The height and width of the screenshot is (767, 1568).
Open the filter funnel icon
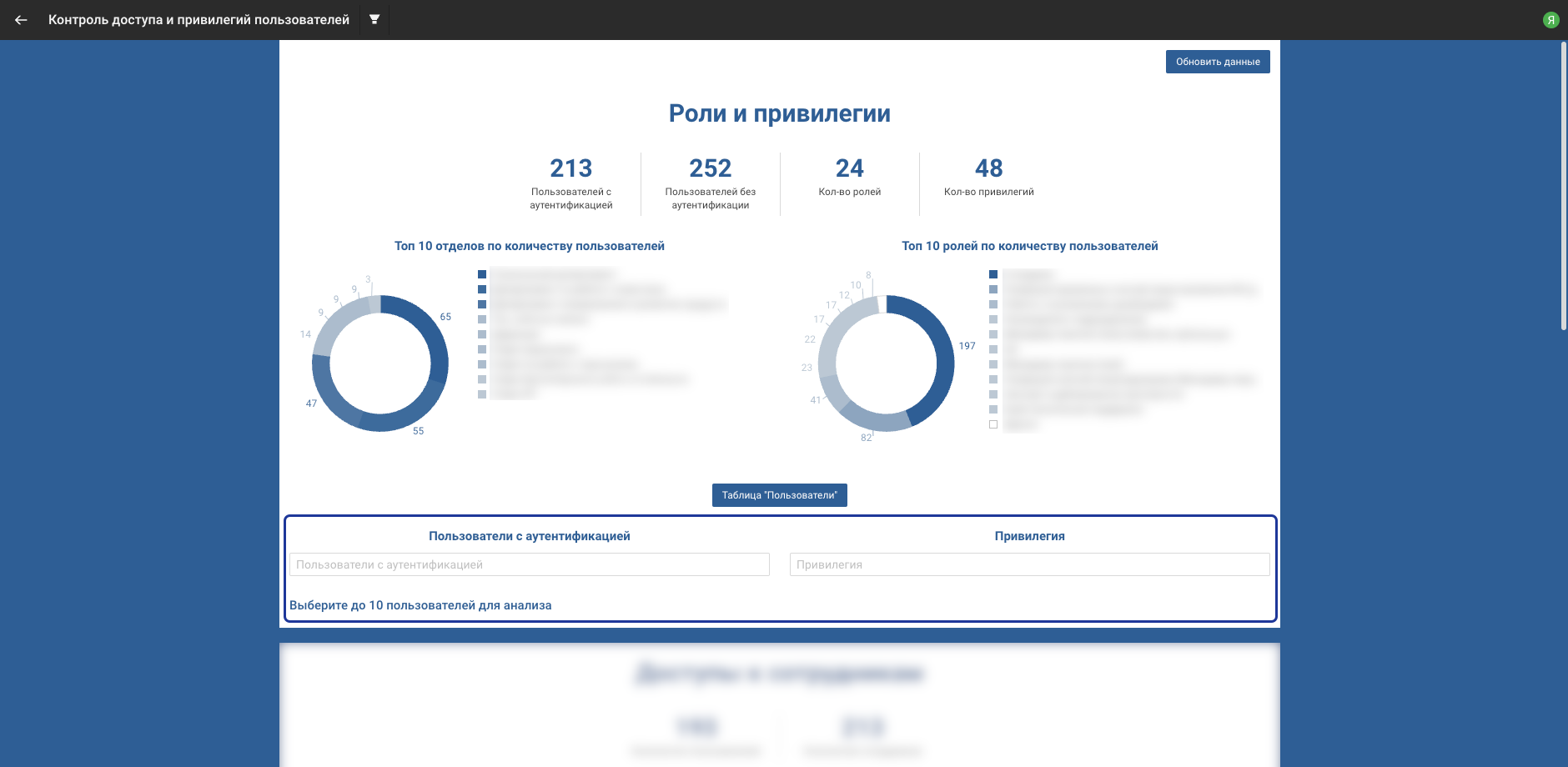point(374,19)
